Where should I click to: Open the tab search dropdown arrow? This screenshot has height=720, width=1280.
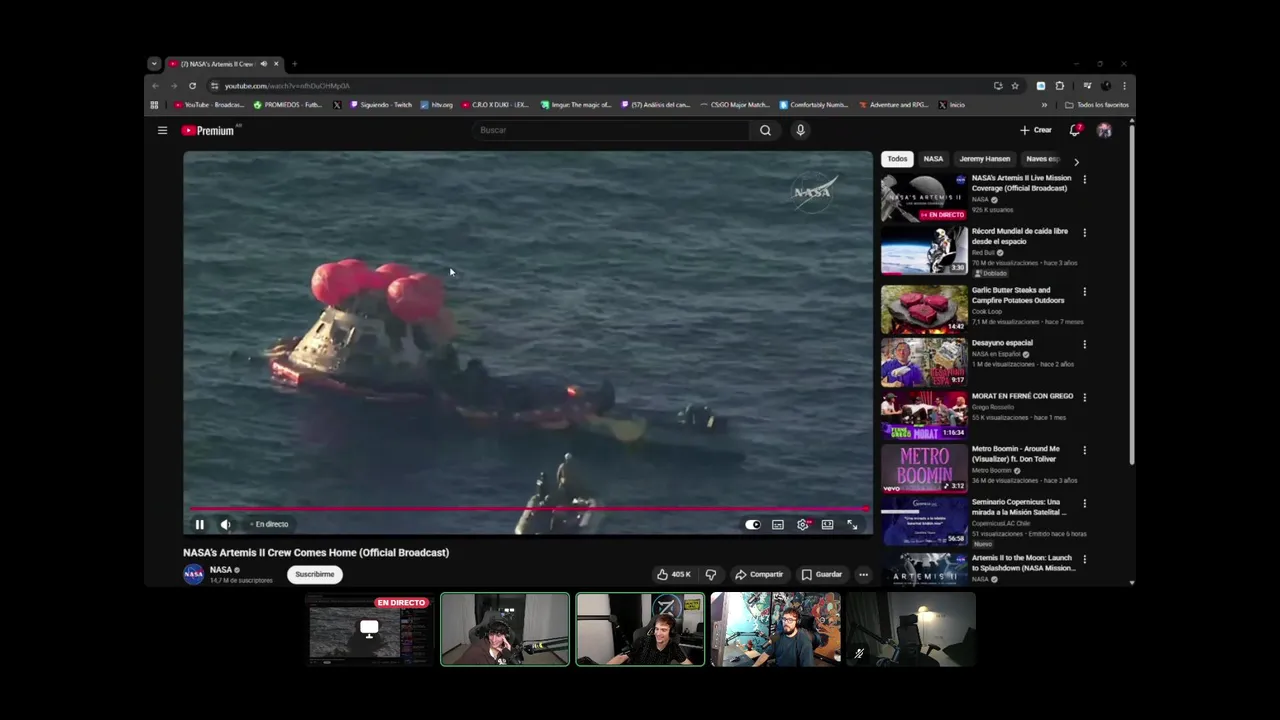[154, 64]
